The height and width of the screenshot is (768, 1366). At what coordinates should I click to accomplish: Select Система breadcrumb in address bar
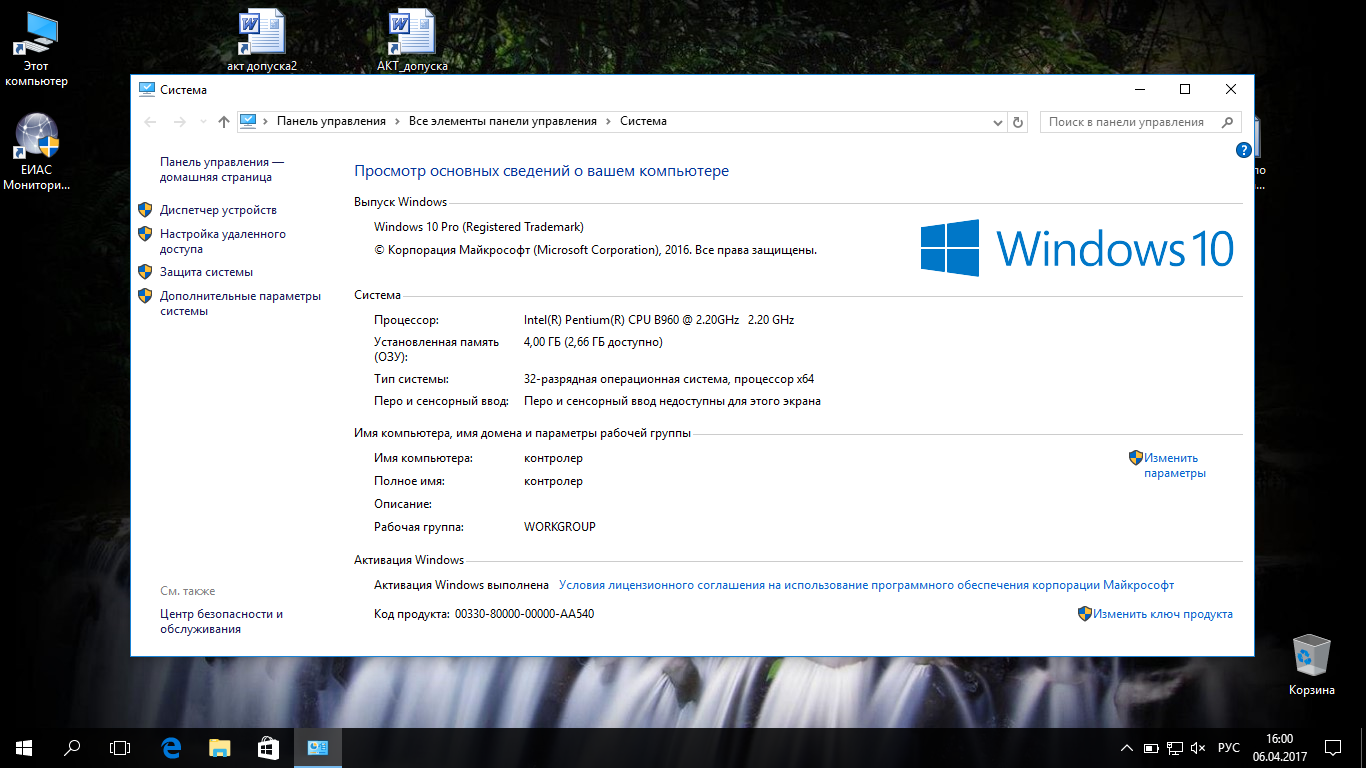coord(643,121)
